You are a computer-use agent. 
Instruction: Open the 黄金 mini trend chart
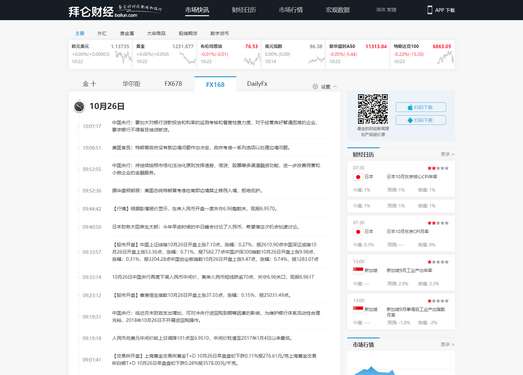click(188, 57)
